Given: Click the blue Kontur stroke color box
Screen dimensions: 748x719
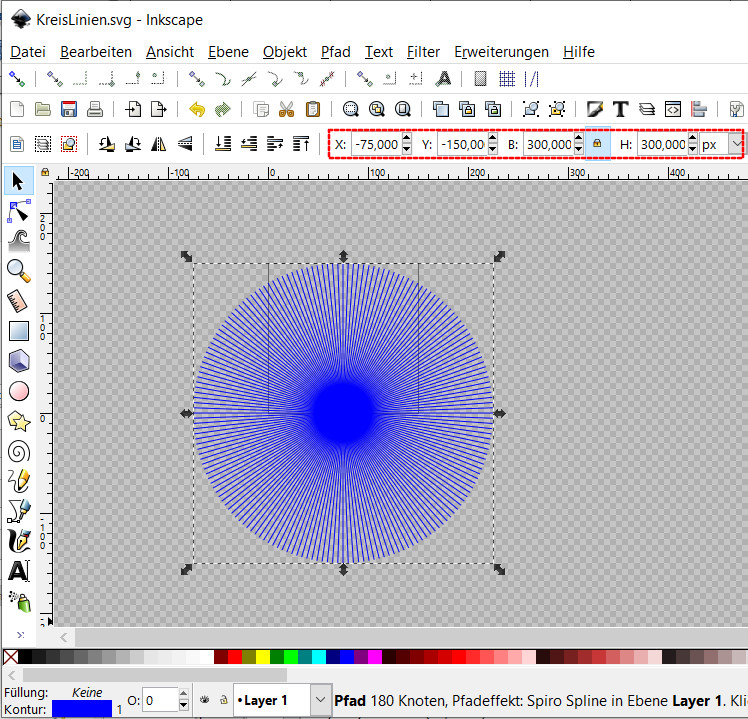Looking at the screenshot, I should (81, 708).
